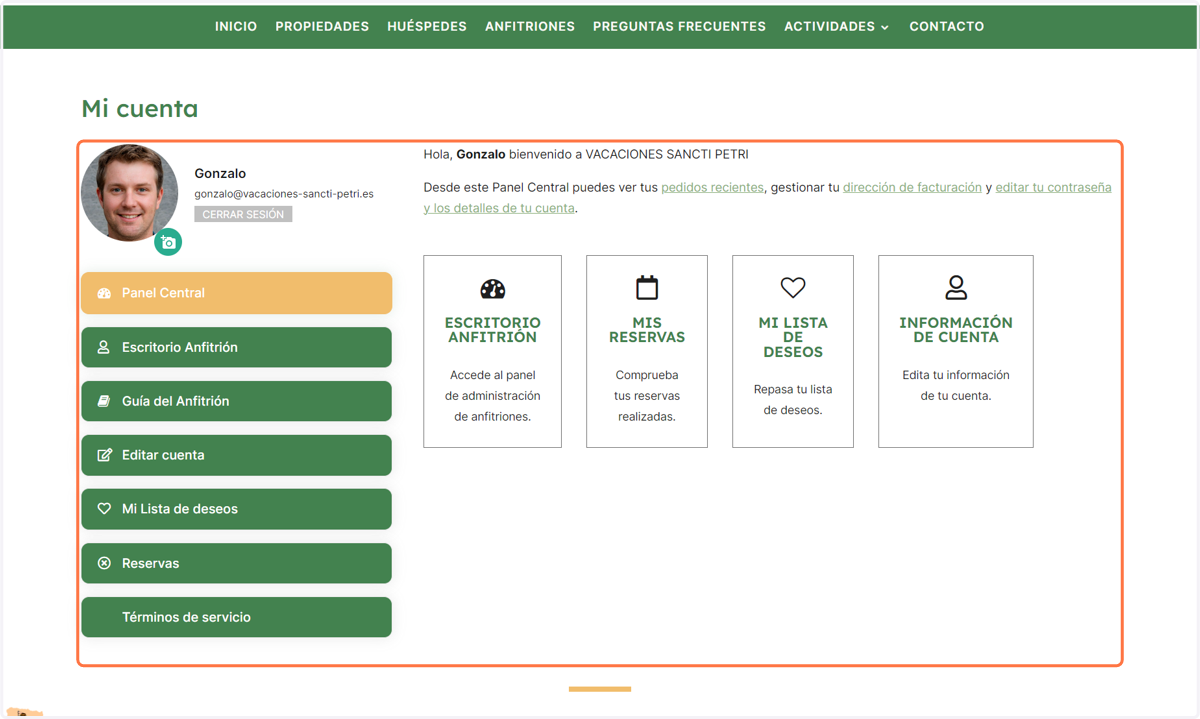
Task: Open Reservas from the sidebar
Action: 236,563
